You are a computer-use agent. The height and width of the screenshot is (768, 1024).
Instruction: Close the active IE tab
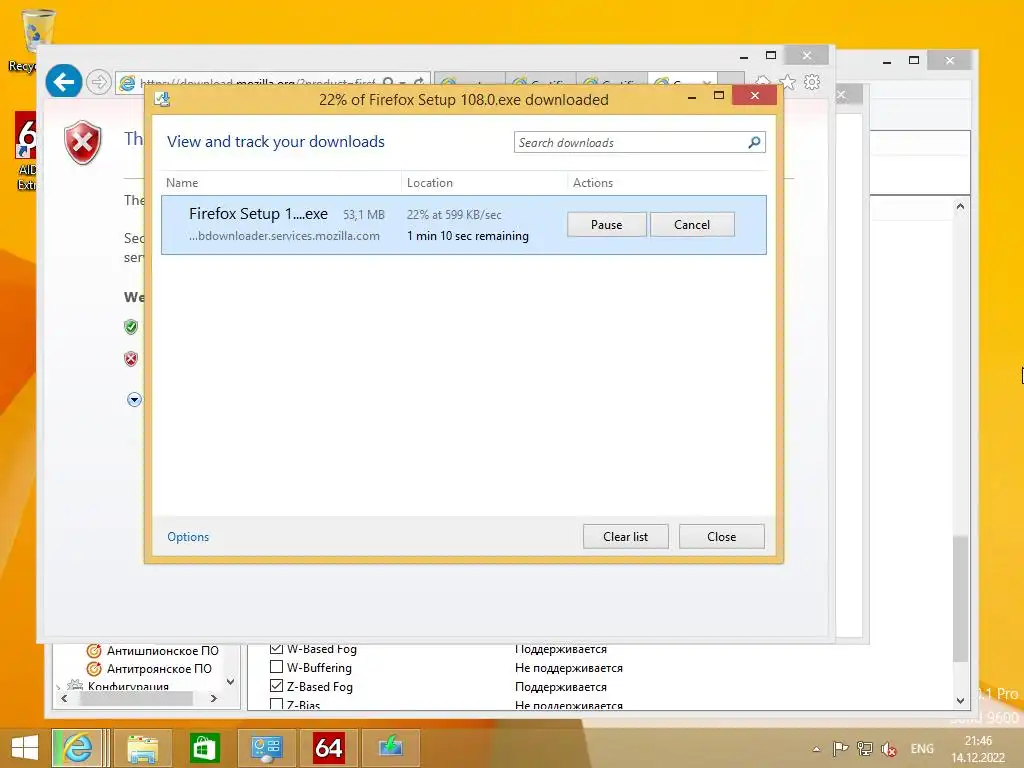[707, 83]
